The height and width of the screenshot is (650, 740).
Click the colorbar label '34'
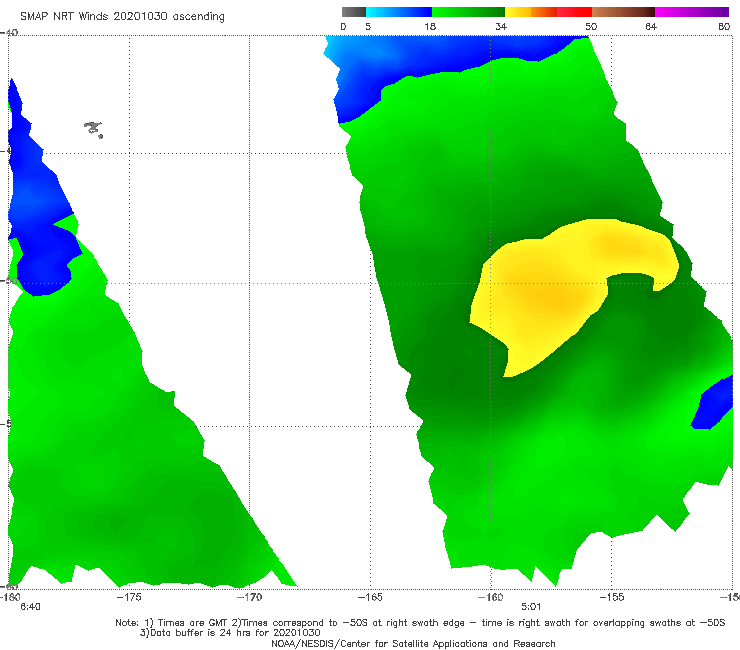pyautogui.click(x=501, y=26)
